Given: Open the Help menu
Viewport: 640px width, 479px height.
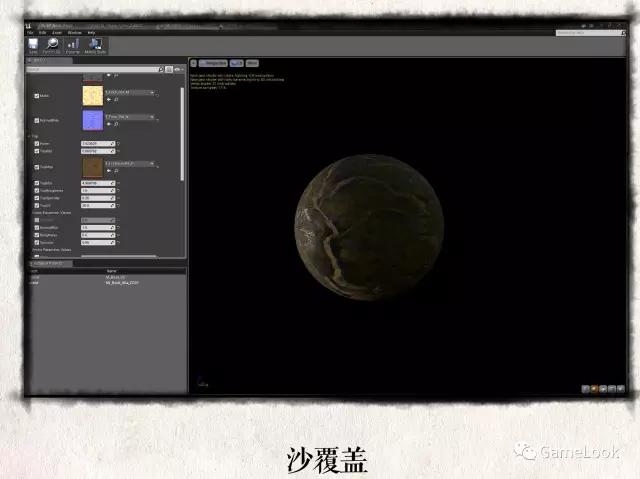Looking at the screenshot, I should click(91, 33).
